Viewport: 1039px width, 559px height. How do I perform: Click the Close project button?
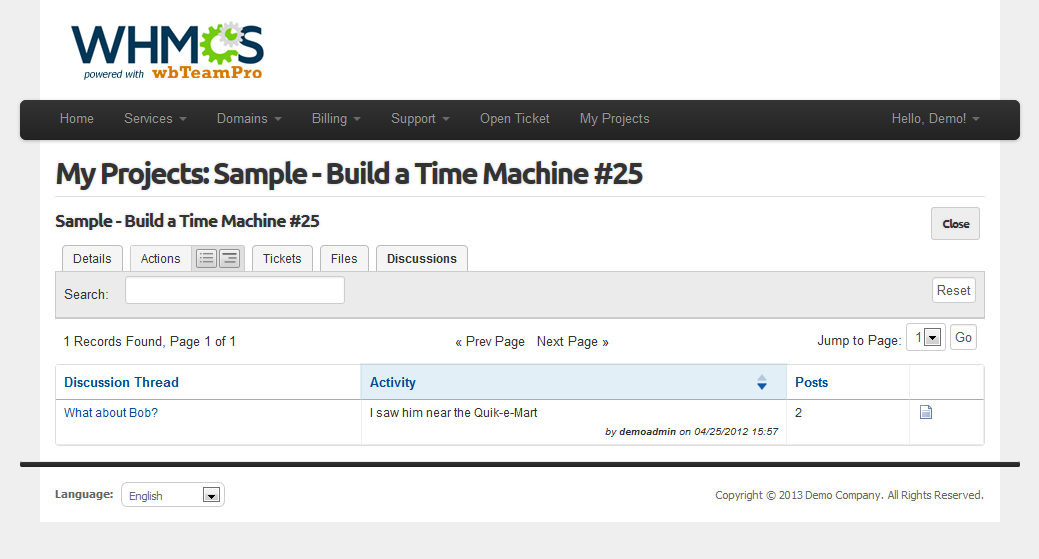point(955,224)
